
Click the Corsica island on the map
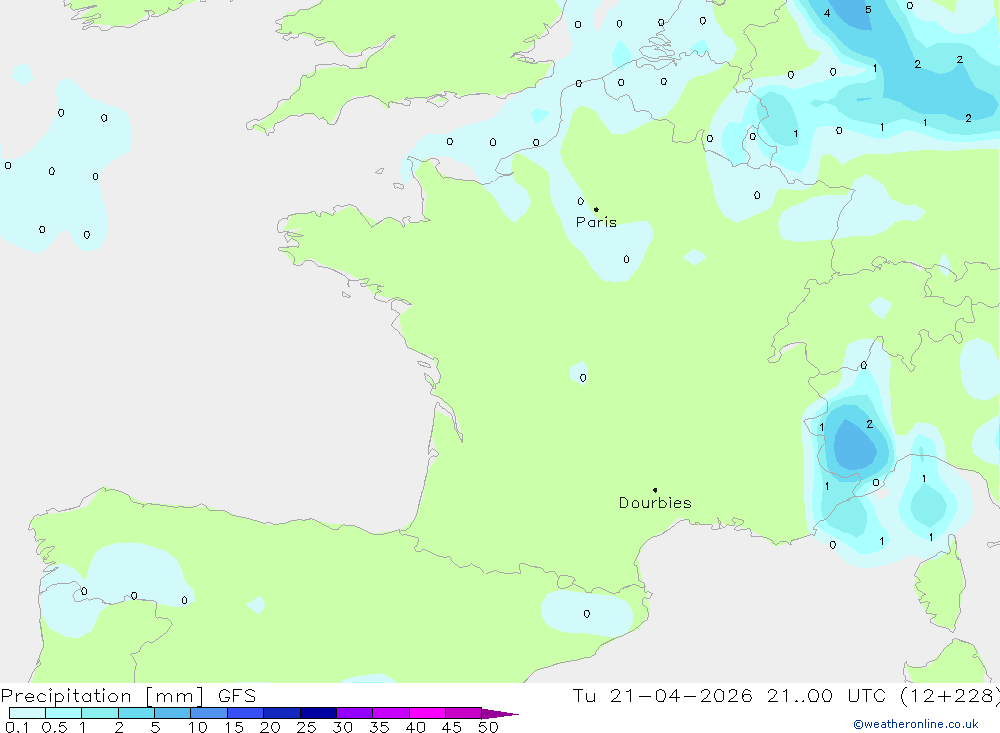click(943, 584)
